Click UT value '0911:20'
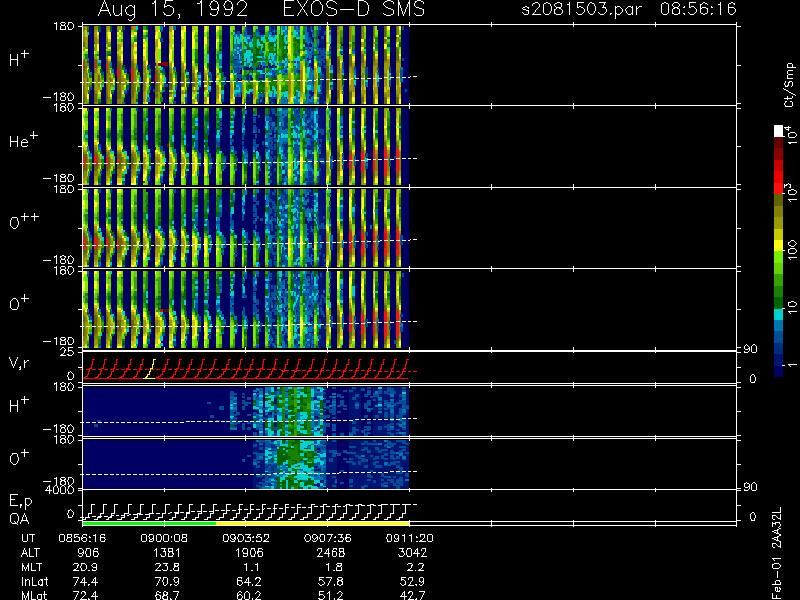 pos(409,538)
